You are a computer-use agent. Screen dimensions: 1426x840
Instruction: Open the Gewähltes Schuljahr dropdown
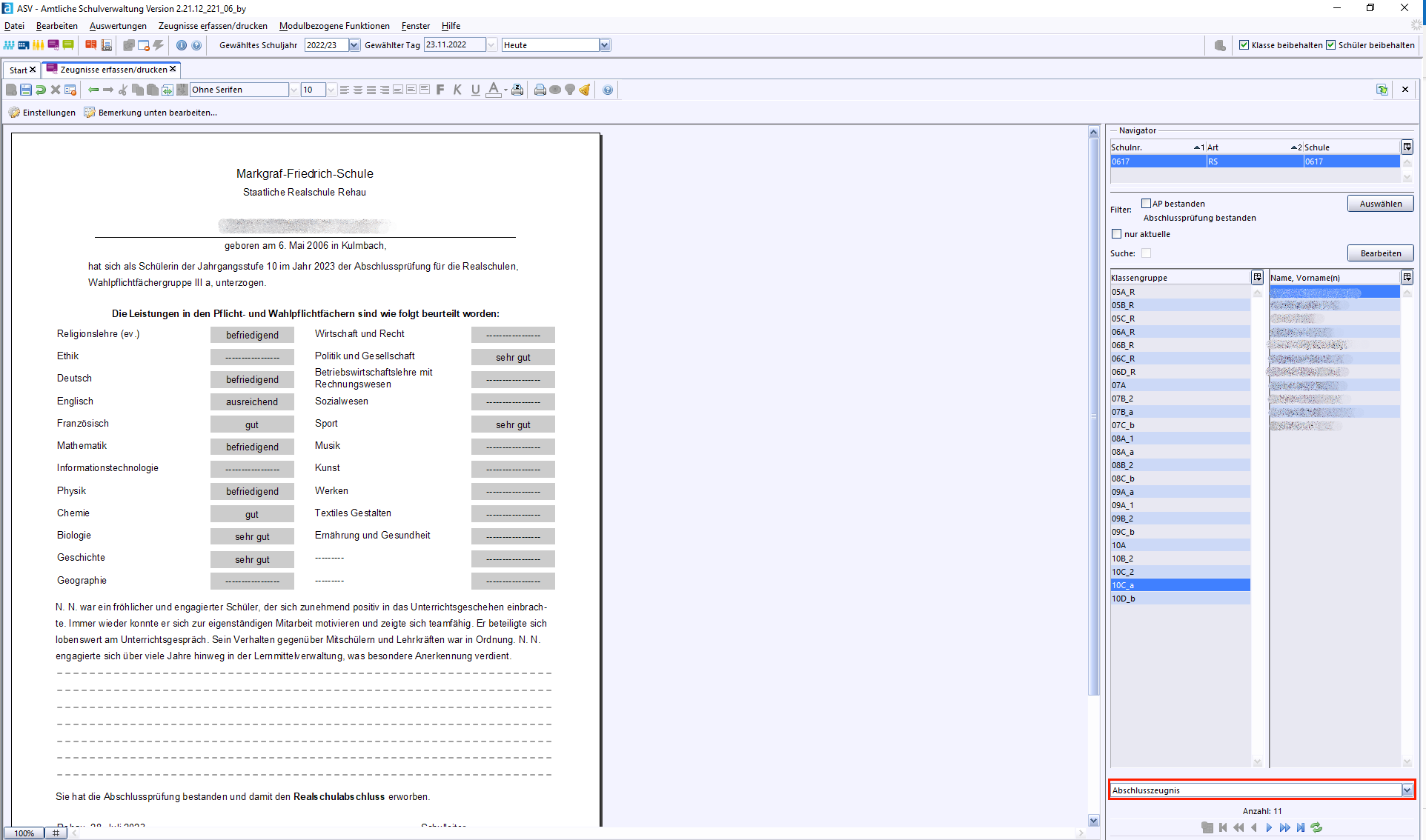click(x=354, y=45)
